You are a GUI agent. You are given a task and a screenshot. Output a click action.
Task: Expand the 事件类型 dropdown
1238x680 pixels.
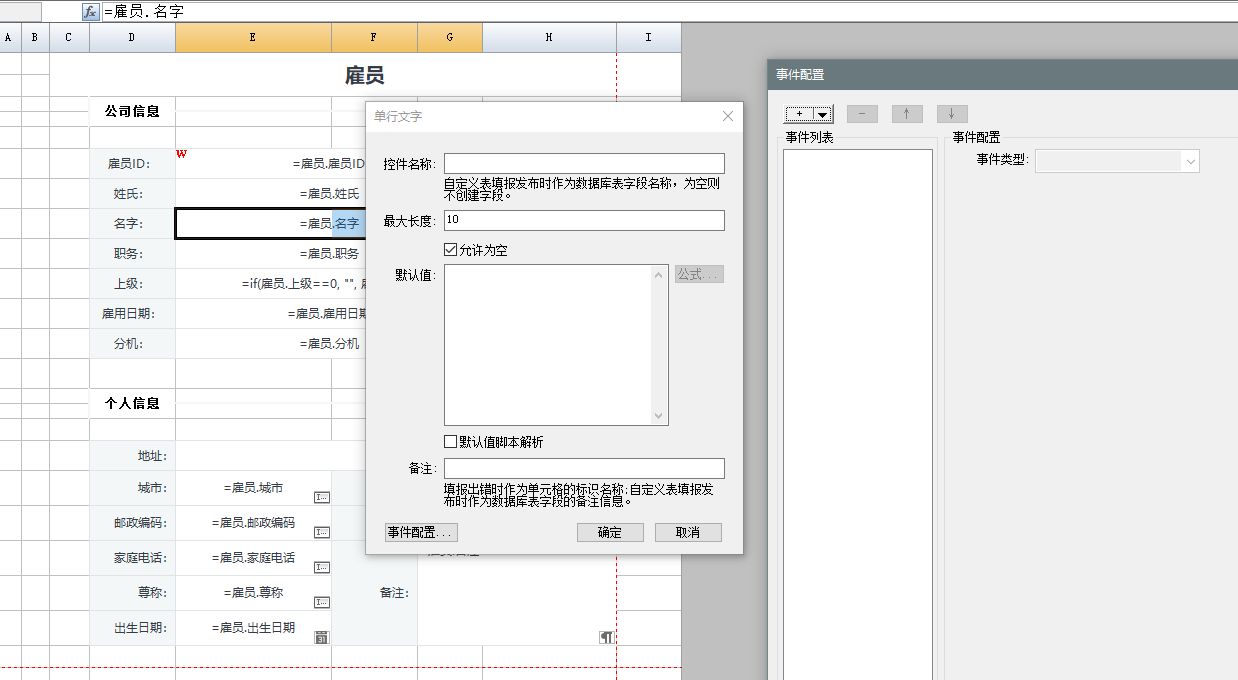click(x=1190, y=161)
